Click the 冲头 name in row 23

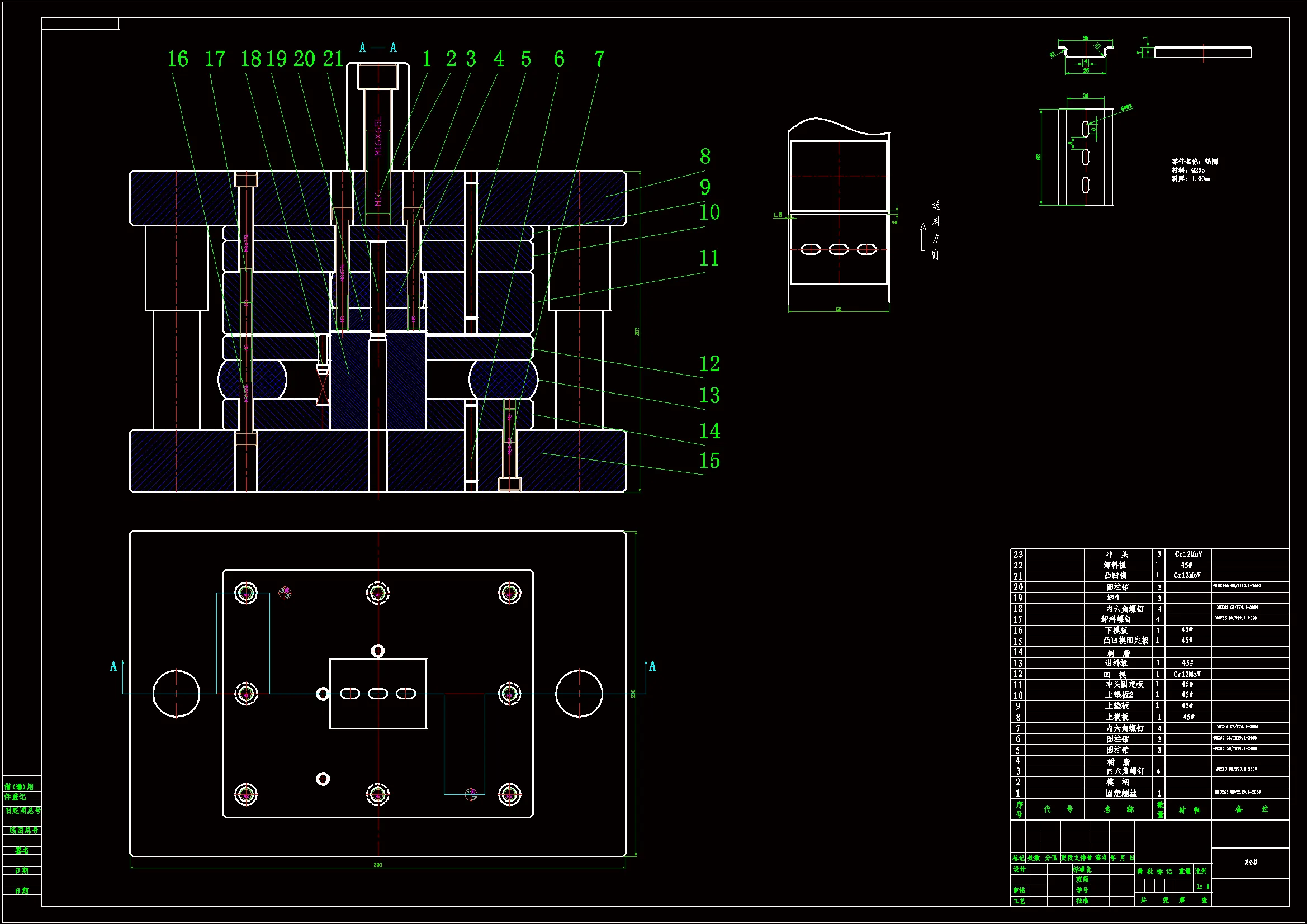pyautogui.click(x=1117, y=555)
